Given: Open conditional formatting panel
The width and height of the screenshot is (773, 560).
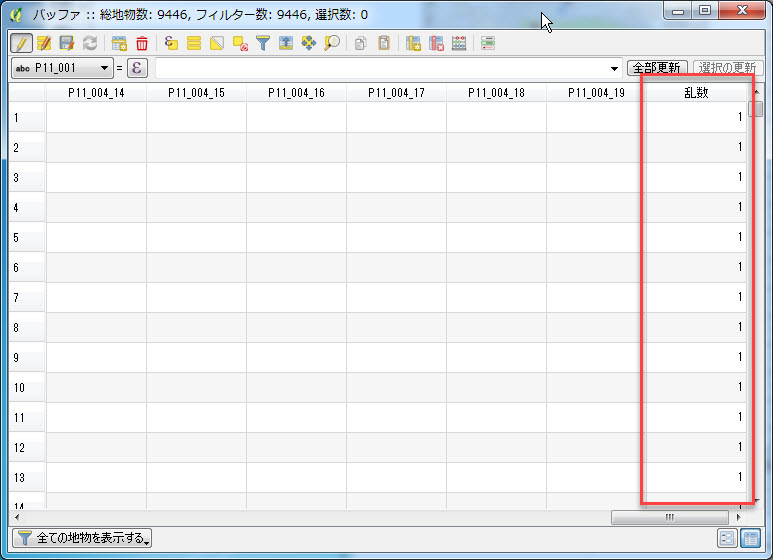Looking at the screenshot, I should click(x=488, y=43).
